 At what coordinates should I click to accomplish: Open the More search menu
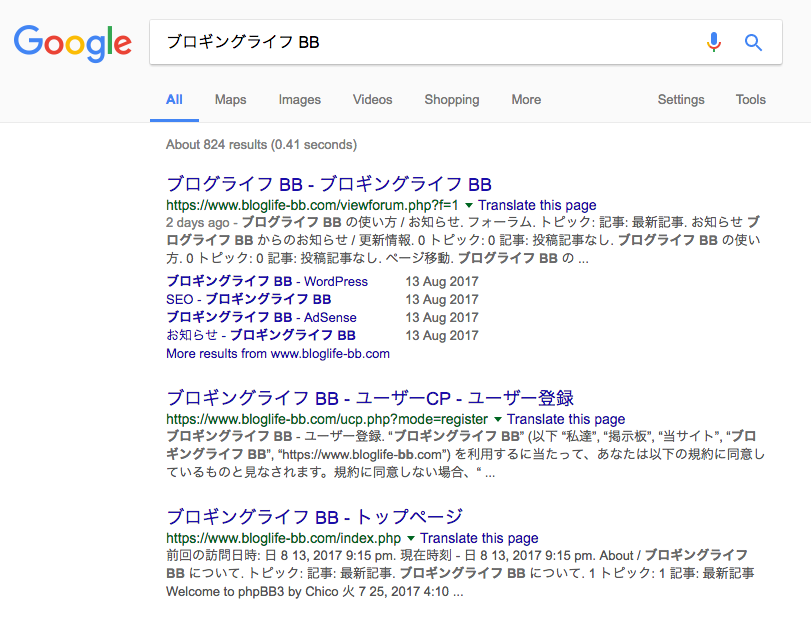[x=526, y=99]
